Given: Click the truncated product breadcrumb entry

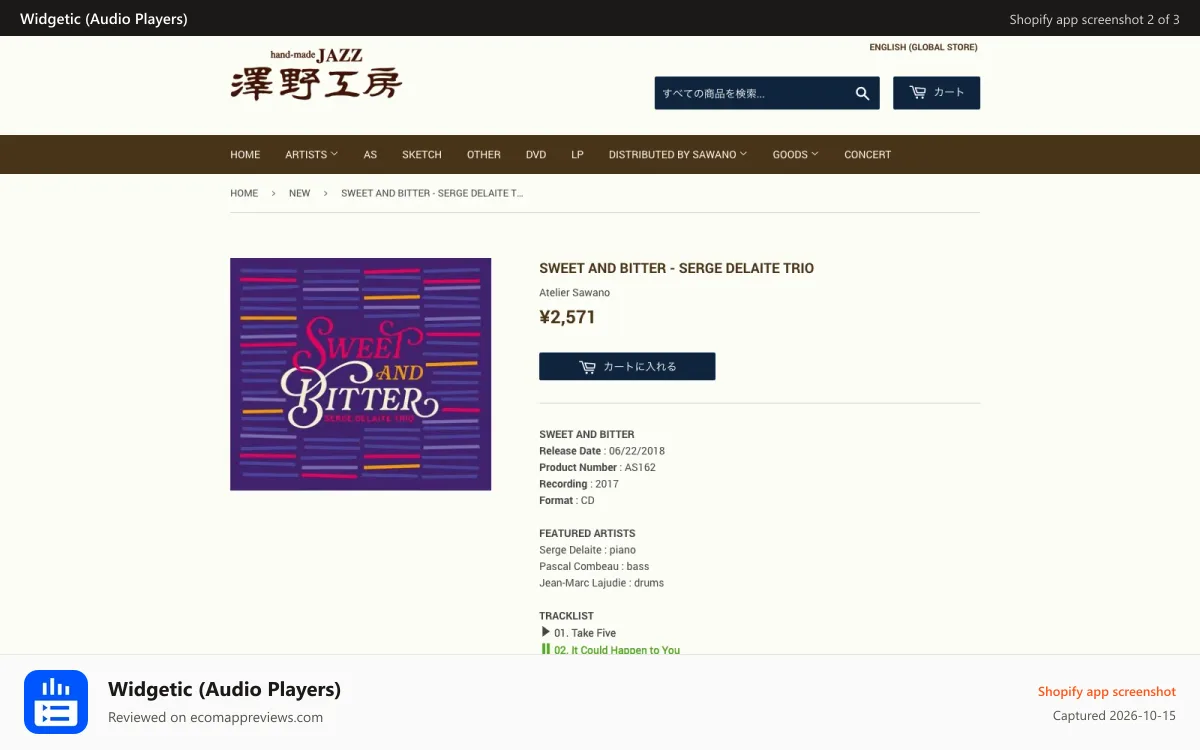Looking at the screenshot, I should (432, 193).
